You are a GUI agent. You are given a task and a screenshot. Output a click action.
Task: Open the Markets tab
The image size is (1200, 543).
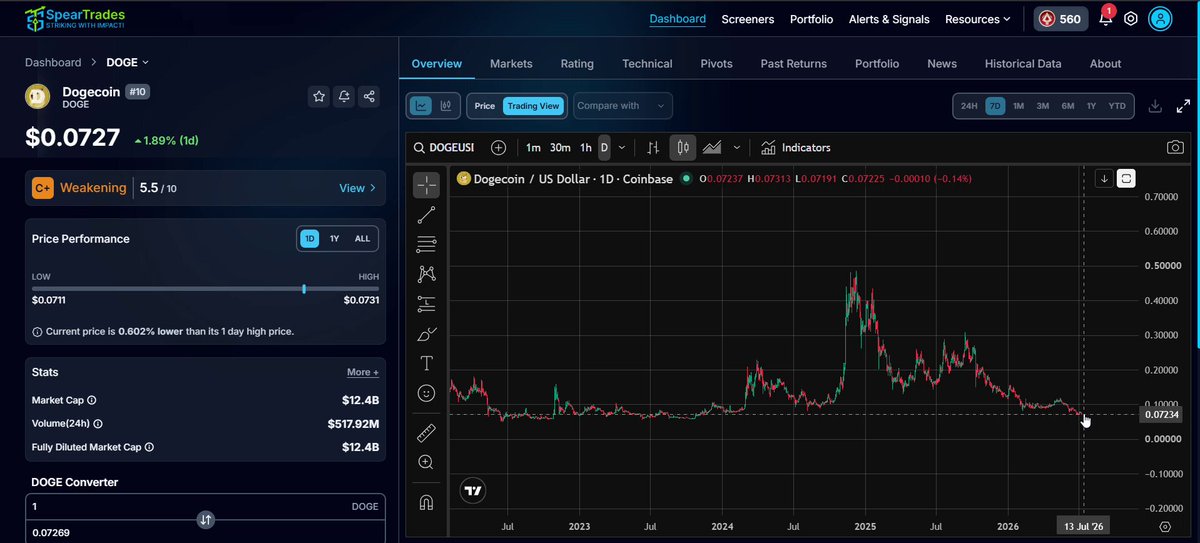511,63
